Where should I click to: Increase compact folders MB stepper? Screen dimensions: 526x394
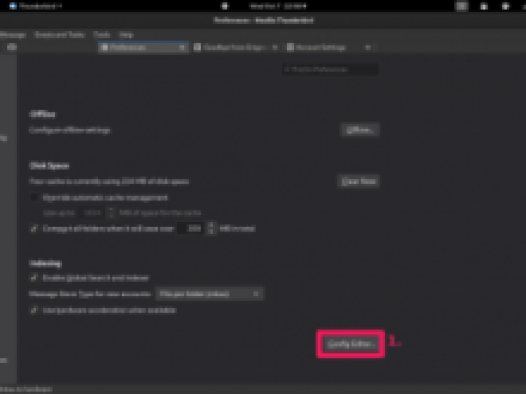click(211, 225)
